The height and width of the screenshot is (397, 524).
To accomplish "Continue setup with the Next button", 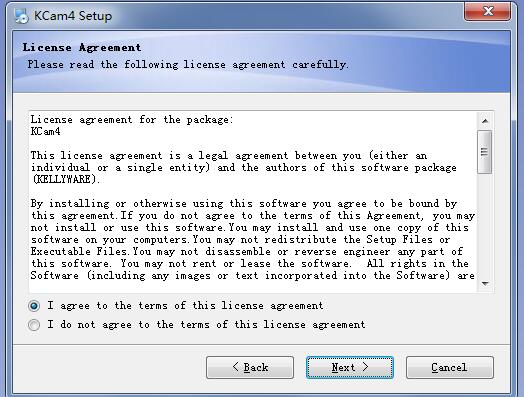I will (350, 368).
